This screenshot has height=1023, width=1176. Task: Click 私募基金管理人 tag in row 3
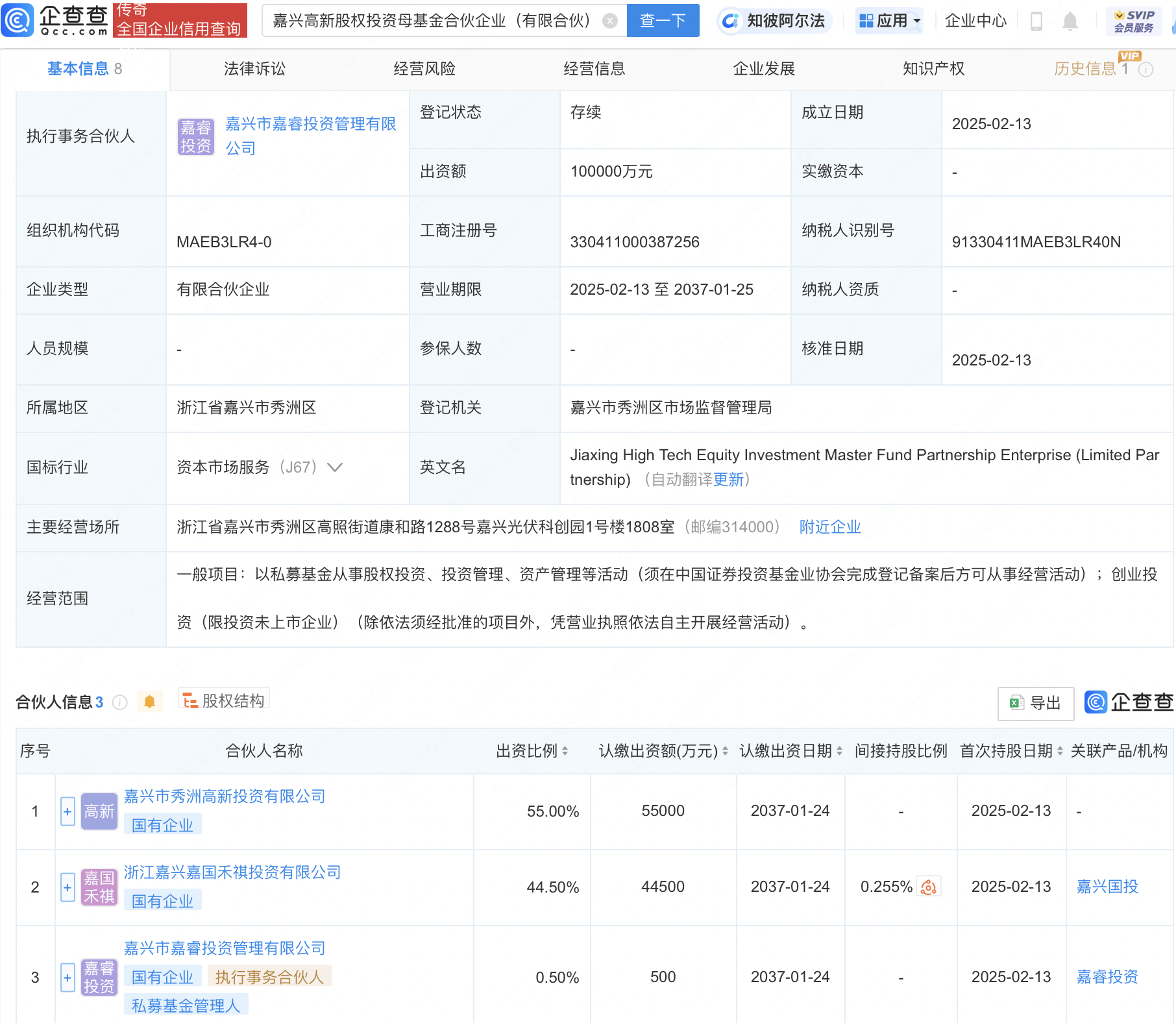click(186, 1005)
